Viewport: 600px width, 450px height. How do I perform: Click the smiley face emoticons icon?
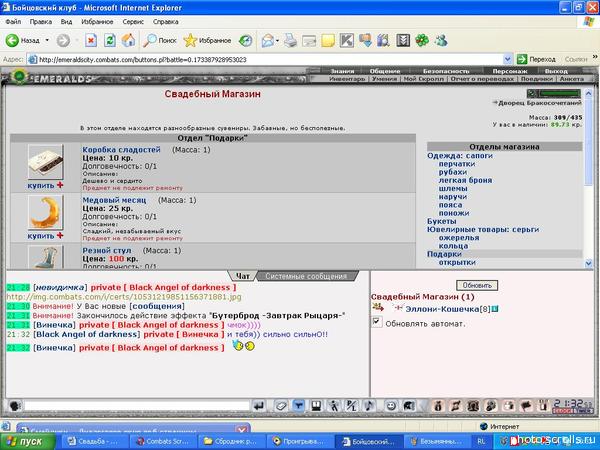(391, 406)
